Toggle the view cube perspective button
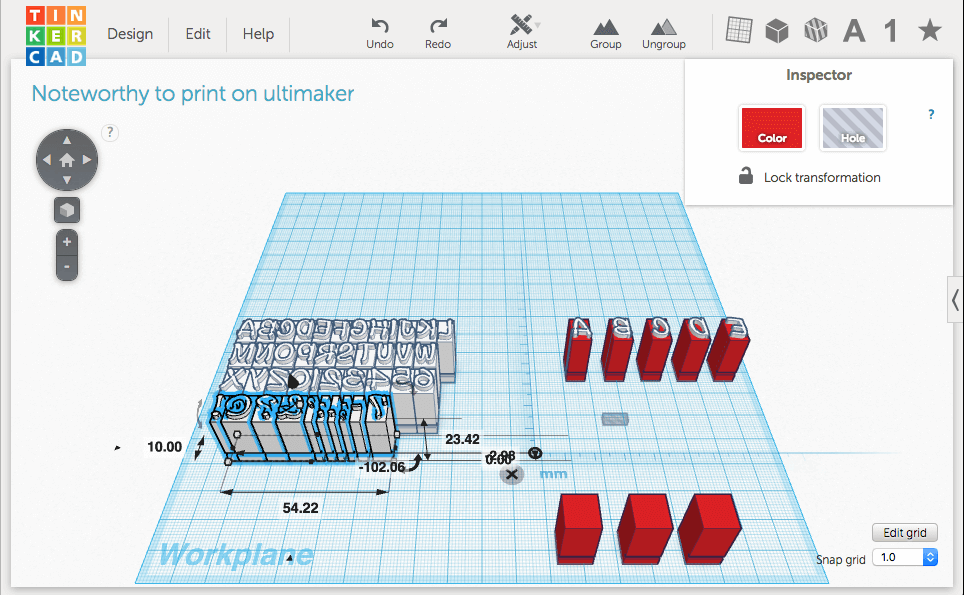The width and height of the screenshot is (964, 595). tap(67, 210)
